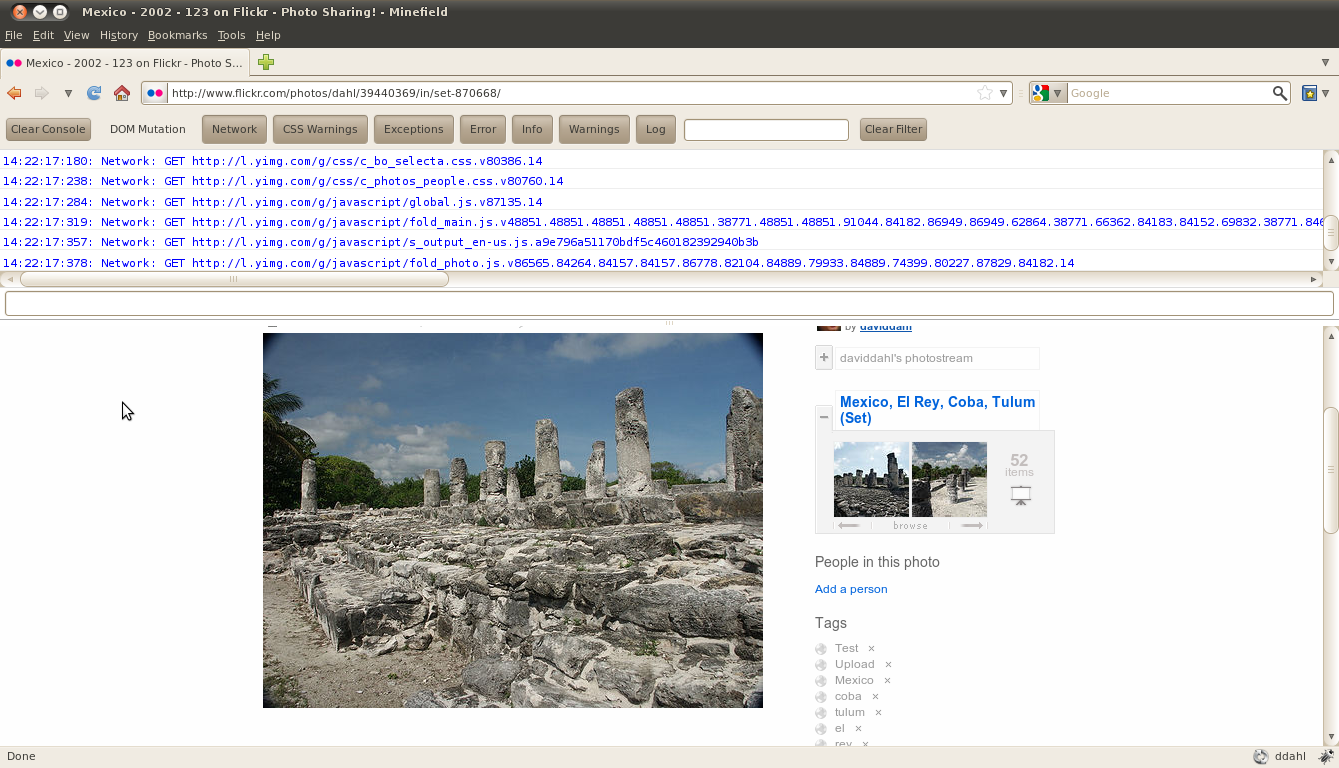Screen dimensions: 1339x768
Task: Go to the browser Home page
Action: tap(122, 93)
